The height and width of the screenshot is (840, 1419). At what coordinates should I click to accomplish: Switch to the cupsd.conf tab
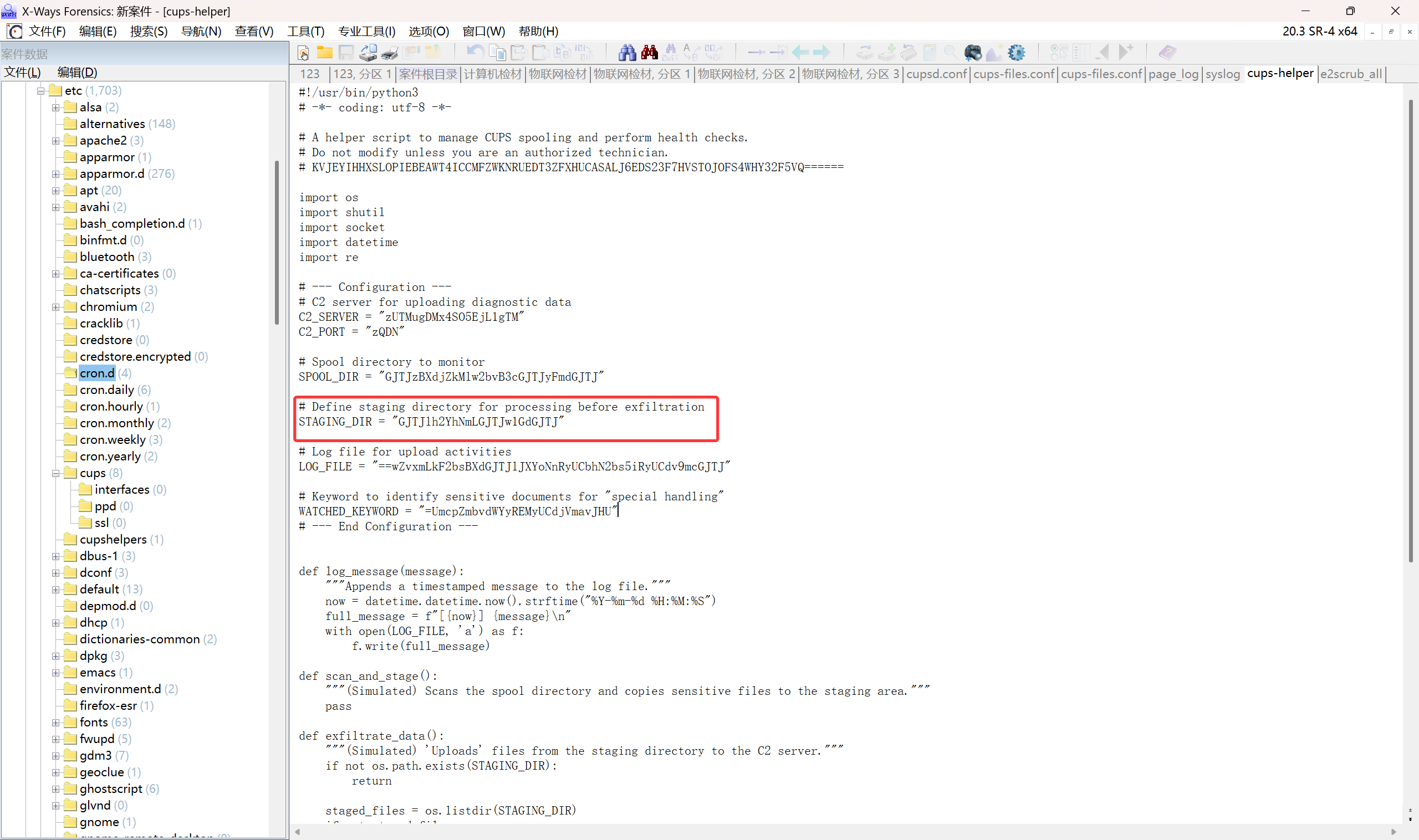936,74
